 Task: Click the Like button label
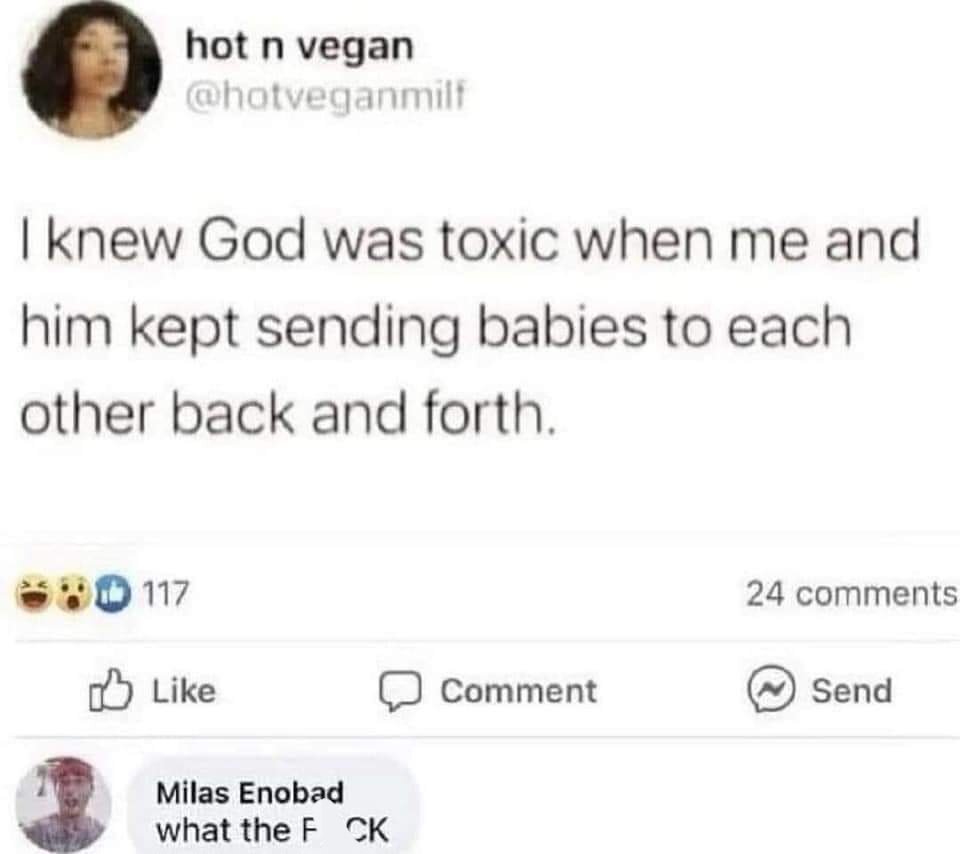pos(183,691)
